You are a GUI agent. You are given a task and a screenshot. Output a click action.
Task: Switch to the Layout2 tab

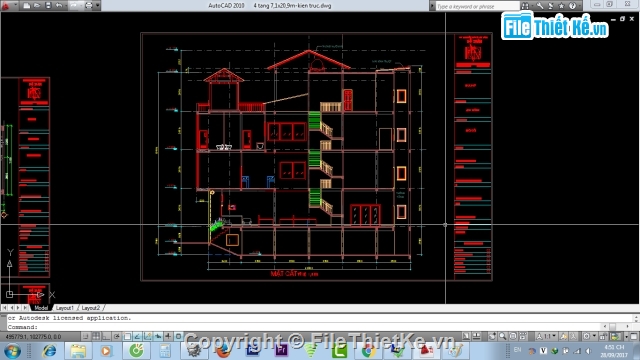[91, 308]
